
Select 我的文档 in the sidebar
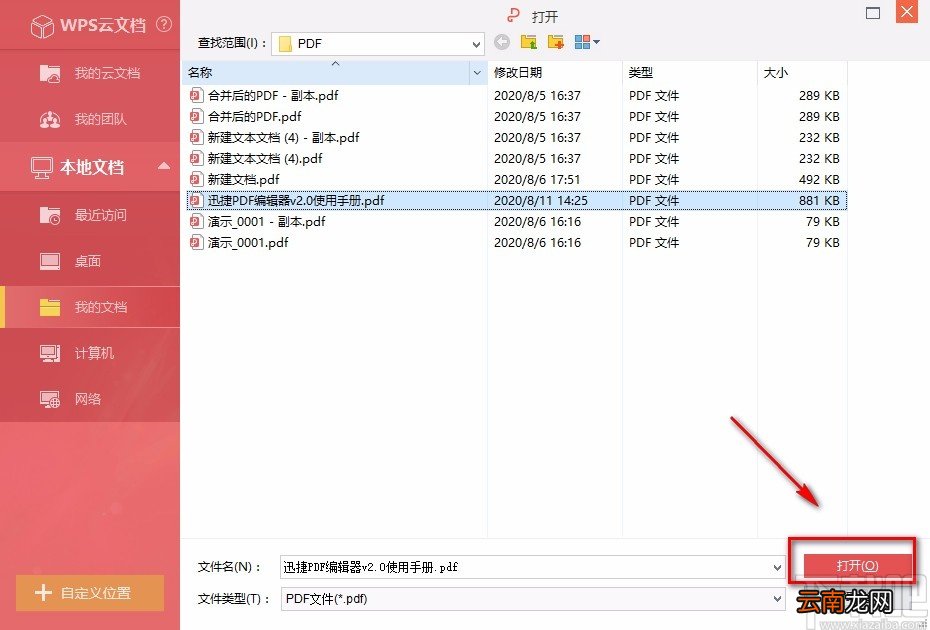point(90,307)
